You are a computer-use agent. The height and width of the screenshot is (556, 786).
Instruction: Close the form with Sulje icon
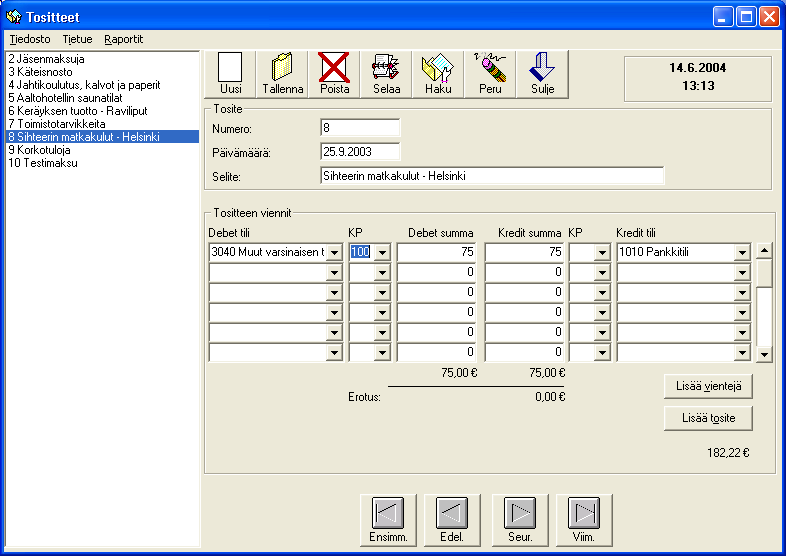click(x=542, y=74)
